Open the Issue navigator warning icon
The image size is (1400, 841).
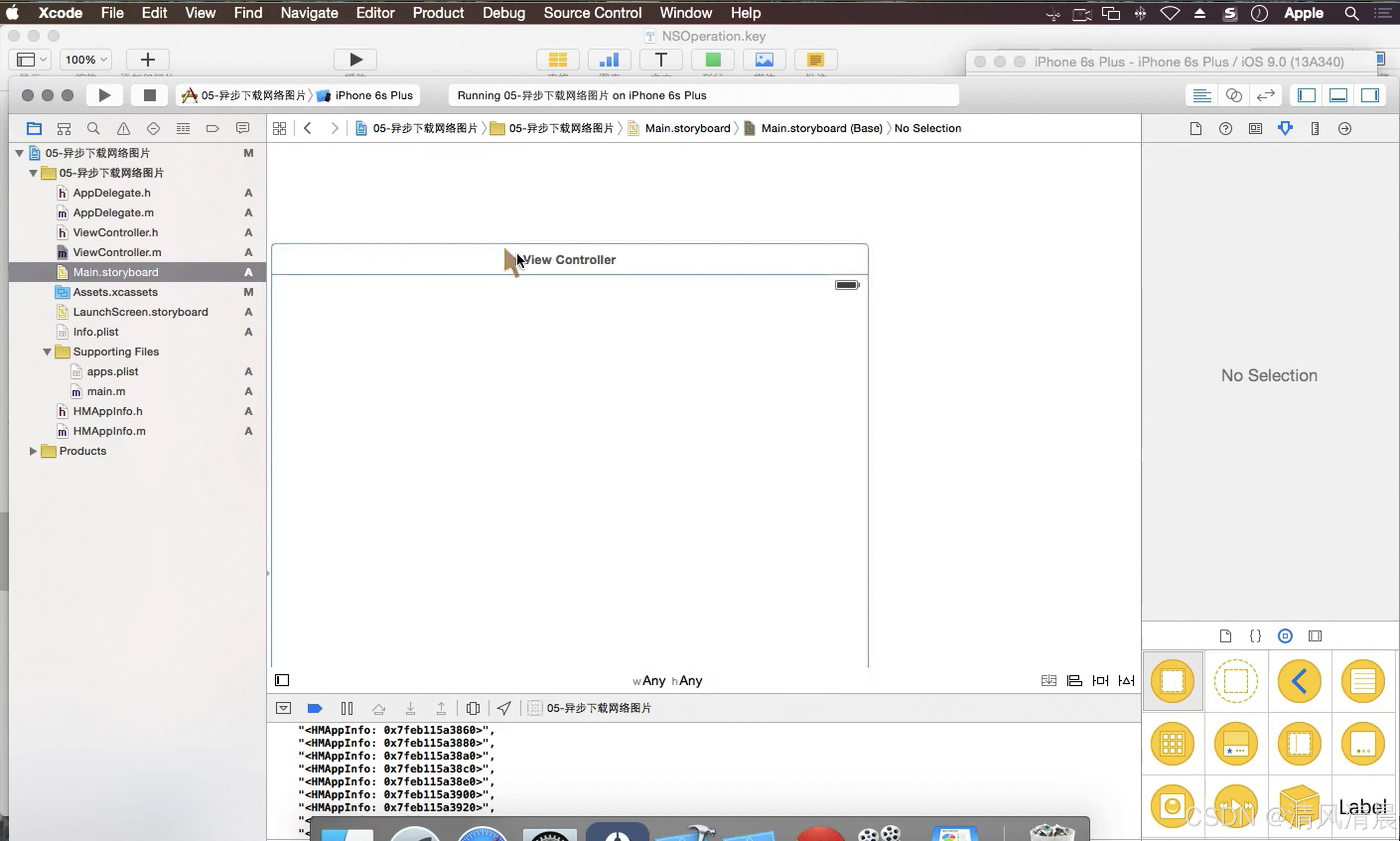click(x=123, y=129)
